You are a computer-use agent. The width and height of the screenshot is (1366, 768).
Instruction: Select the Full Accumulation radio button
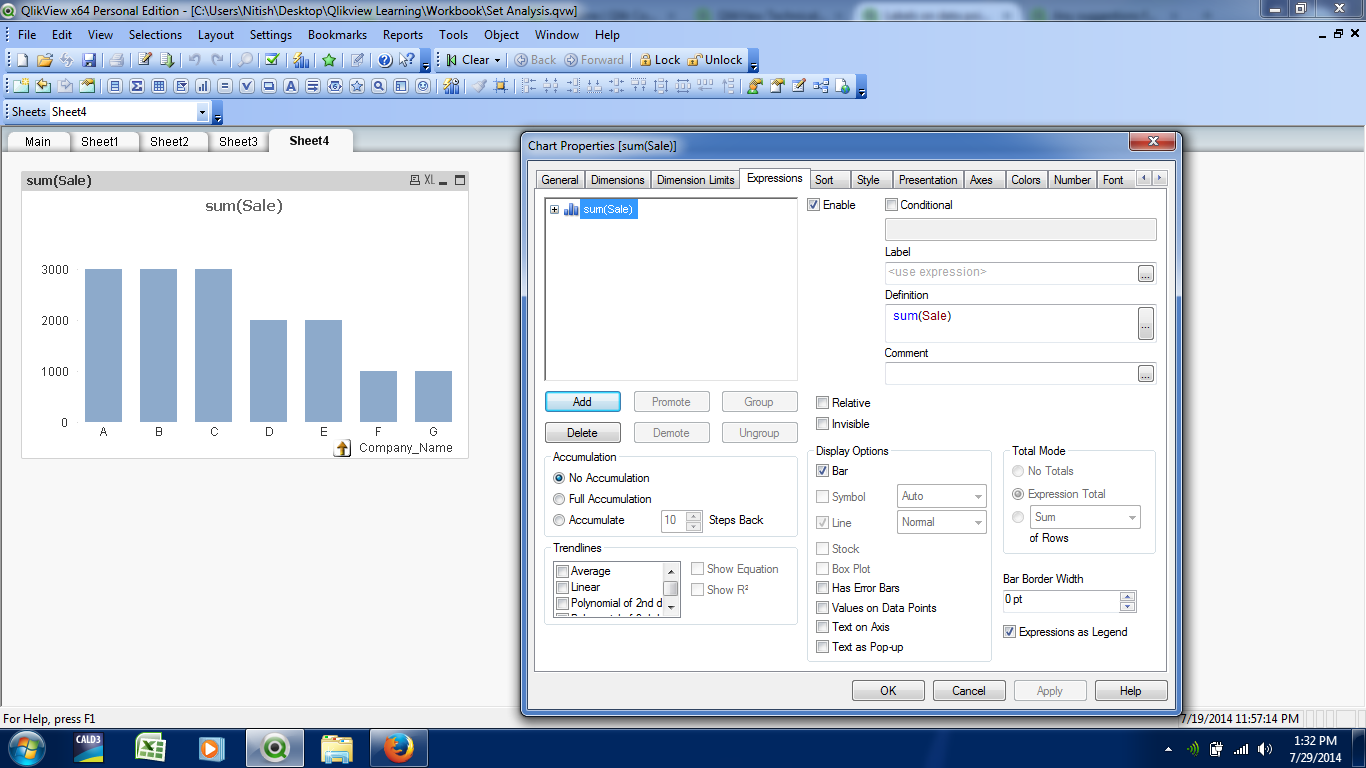click(559, 499)
